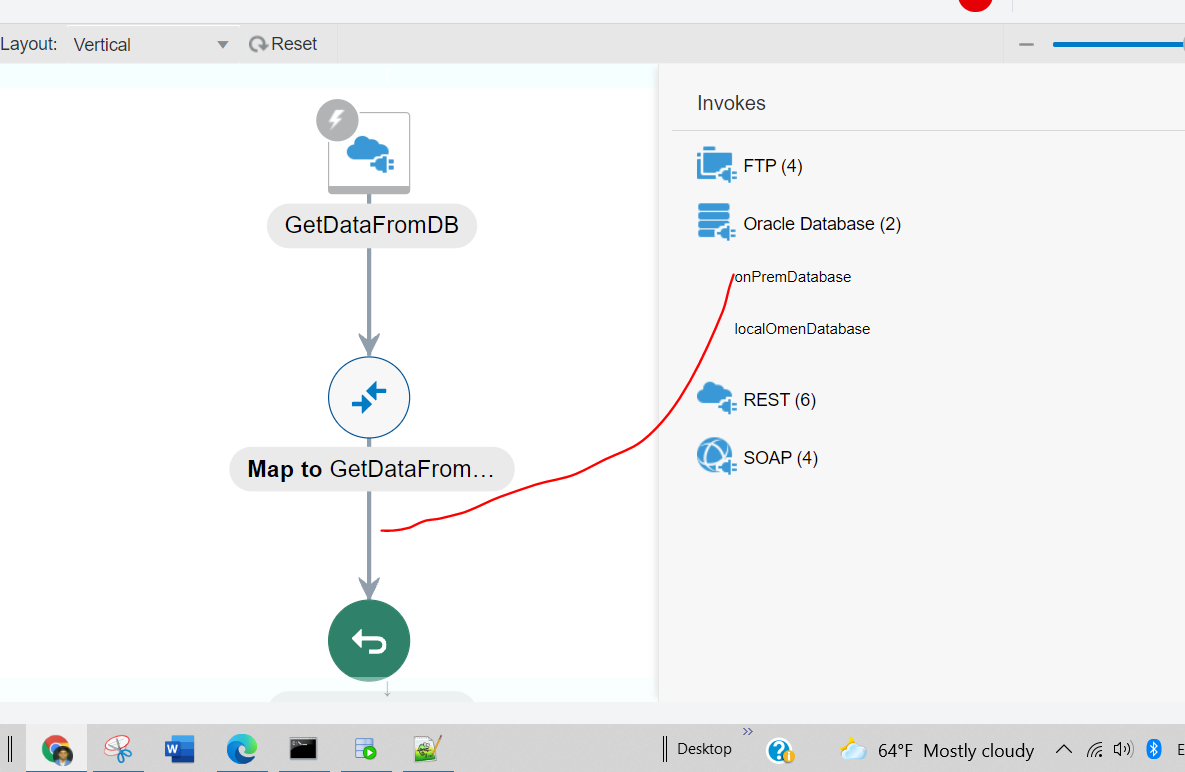Click the SOAP adapter icon
This screenshot has width=1185, height=772.
[715, 456]
